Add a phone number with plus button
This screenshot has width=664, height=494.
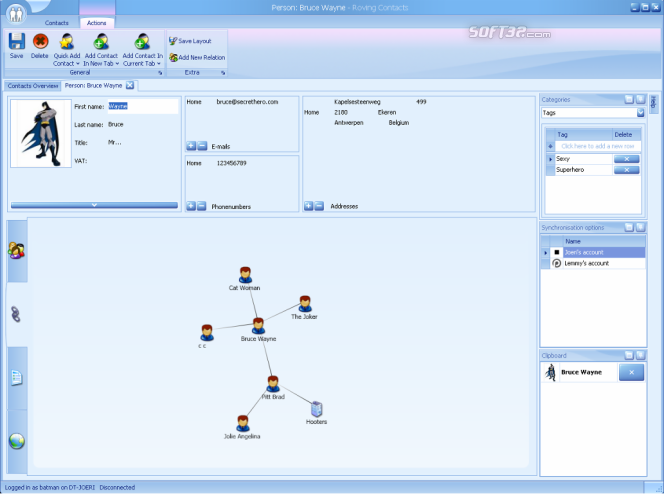tap(191, 206)
